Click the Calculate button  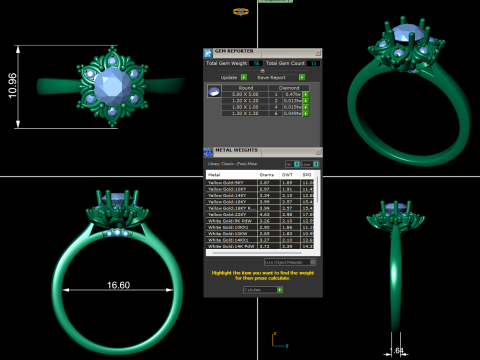point(260,290)
